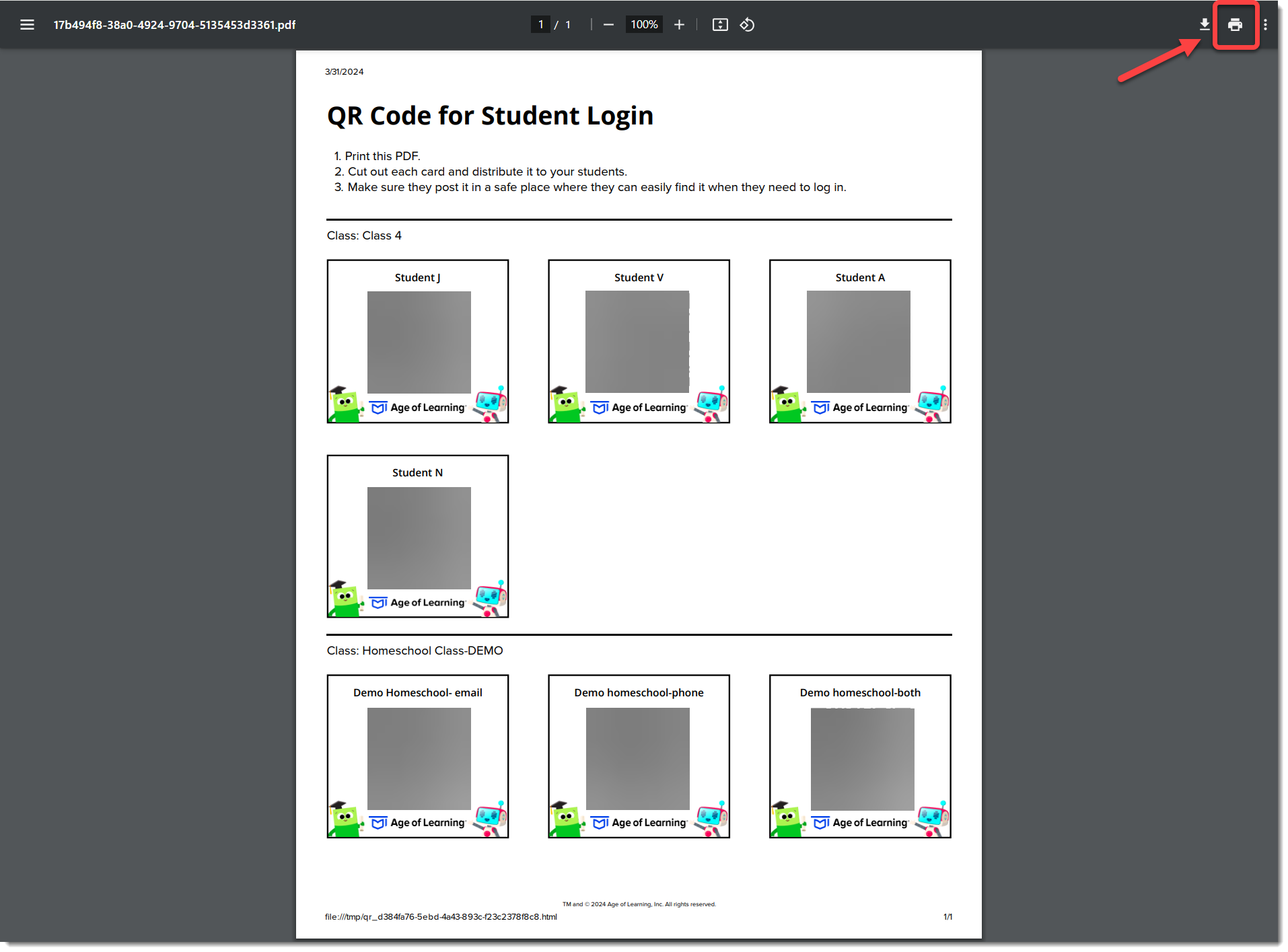Click the Student J QR code
Image resolution: width=1288 pixels, height=952 pixels.
[419, 342]
